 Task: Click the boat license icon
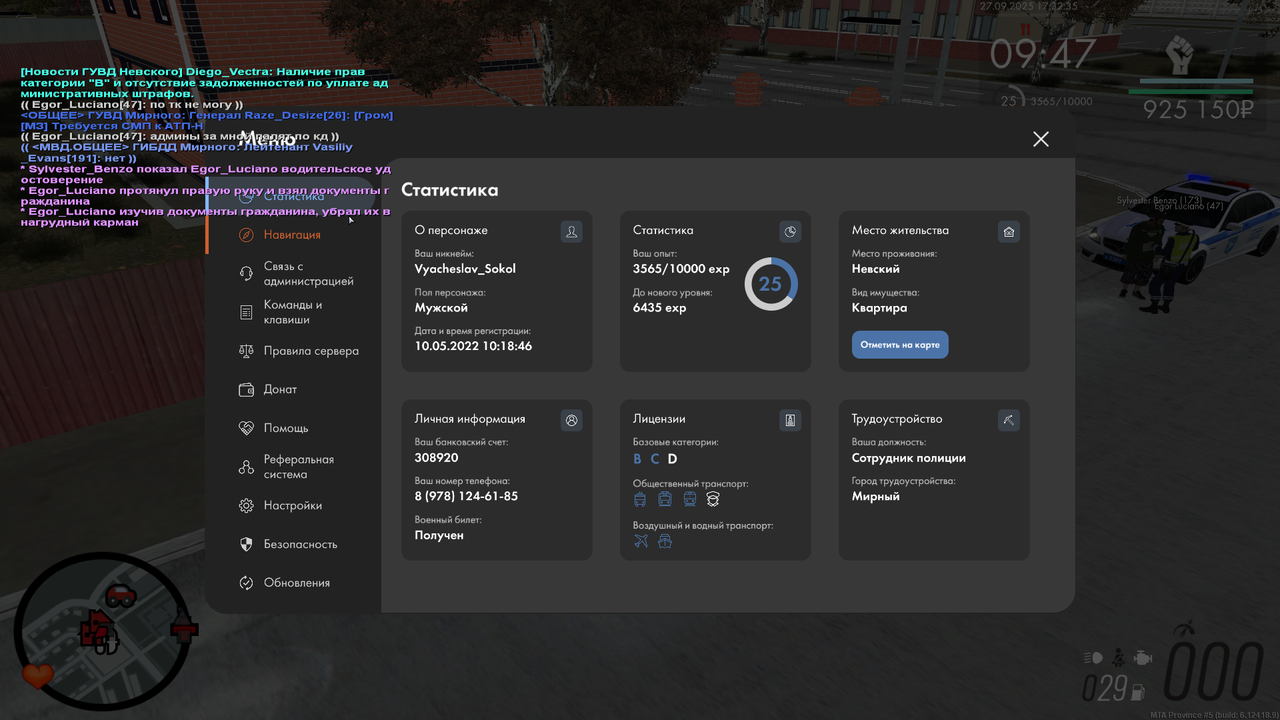coord(664,540)
